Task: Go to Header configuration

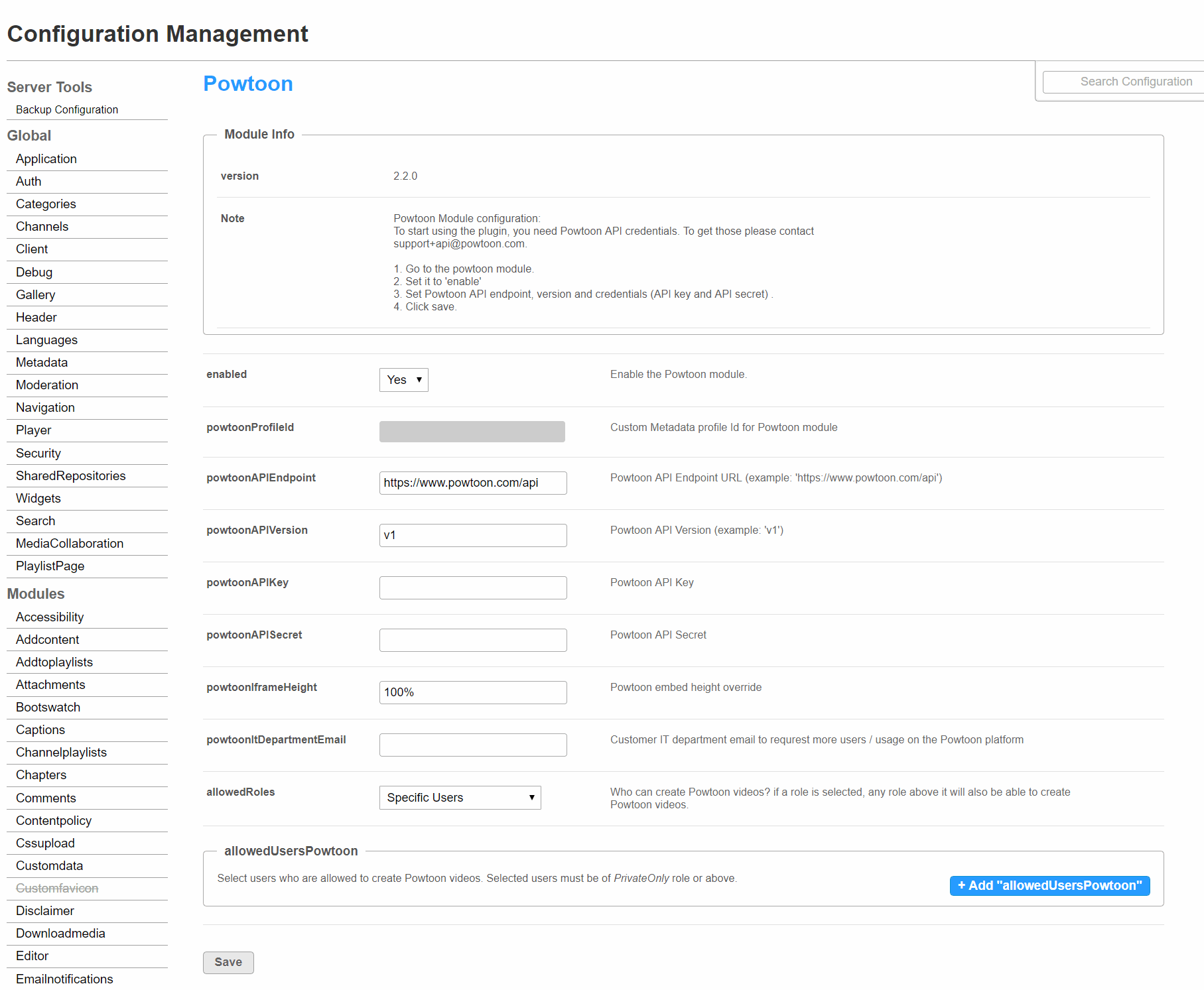Action: pos(36,318)
